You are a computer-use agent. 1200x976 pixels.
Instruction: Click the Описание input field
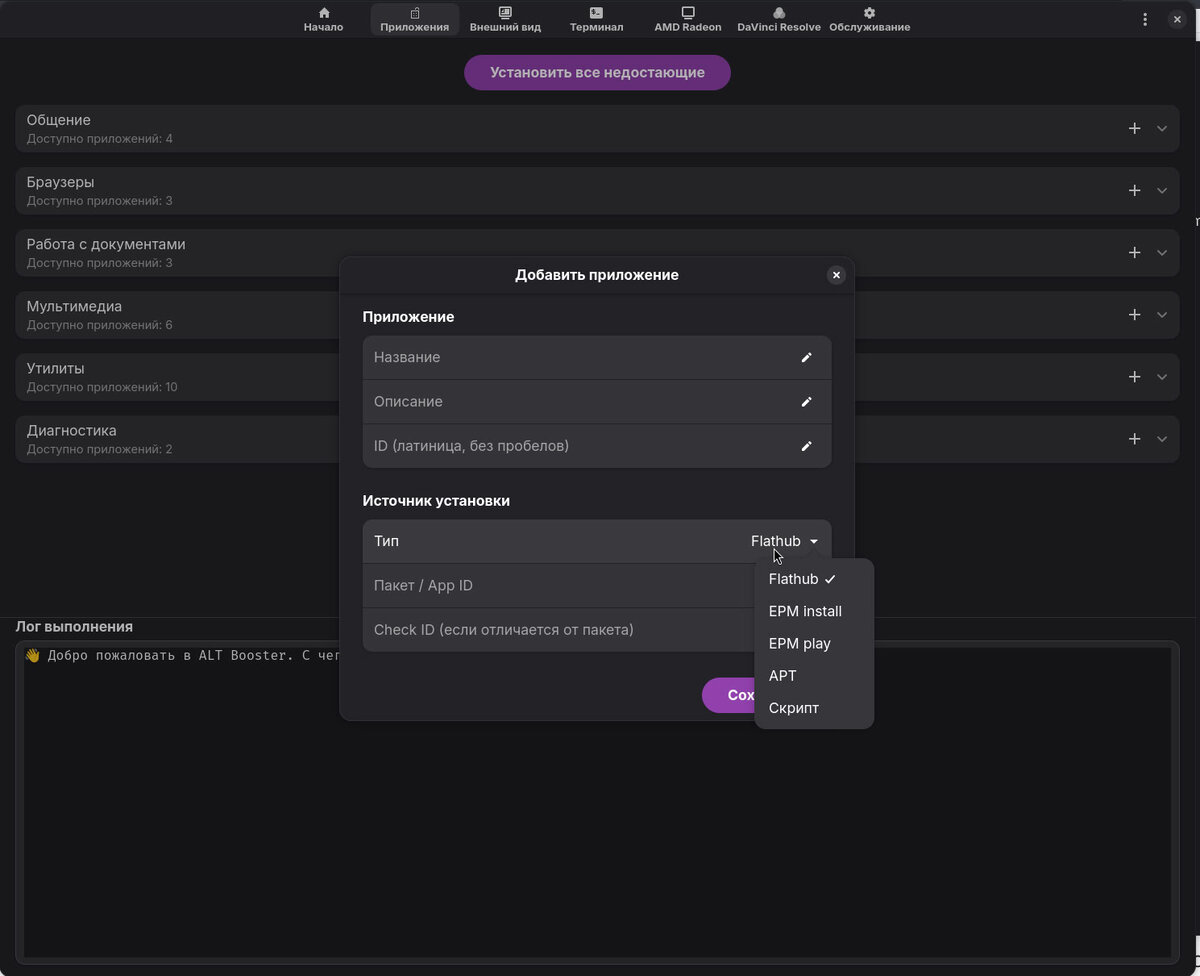coord(597,401)
